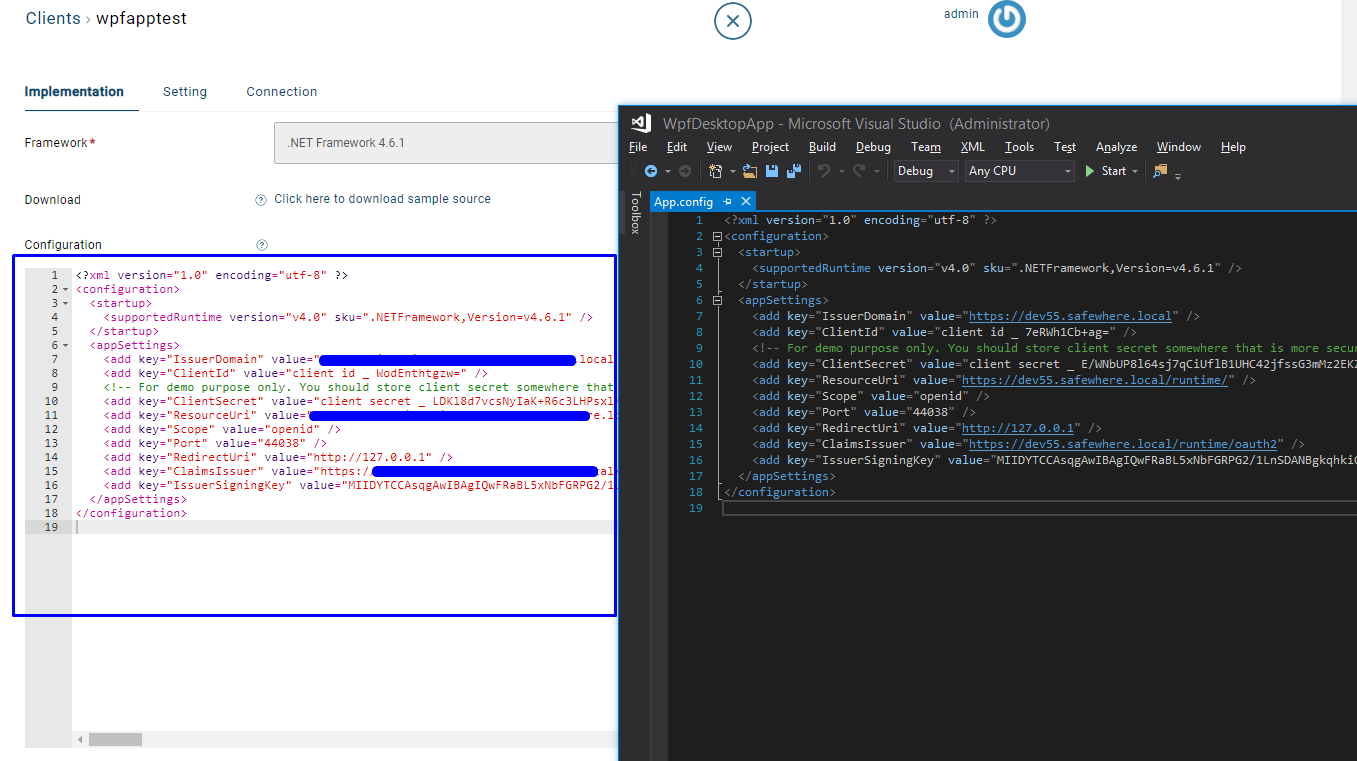Image resolution: width=1357 pixels, height=761 pixels.
Task: Click the Undo arrow icon
Action: 824,171
